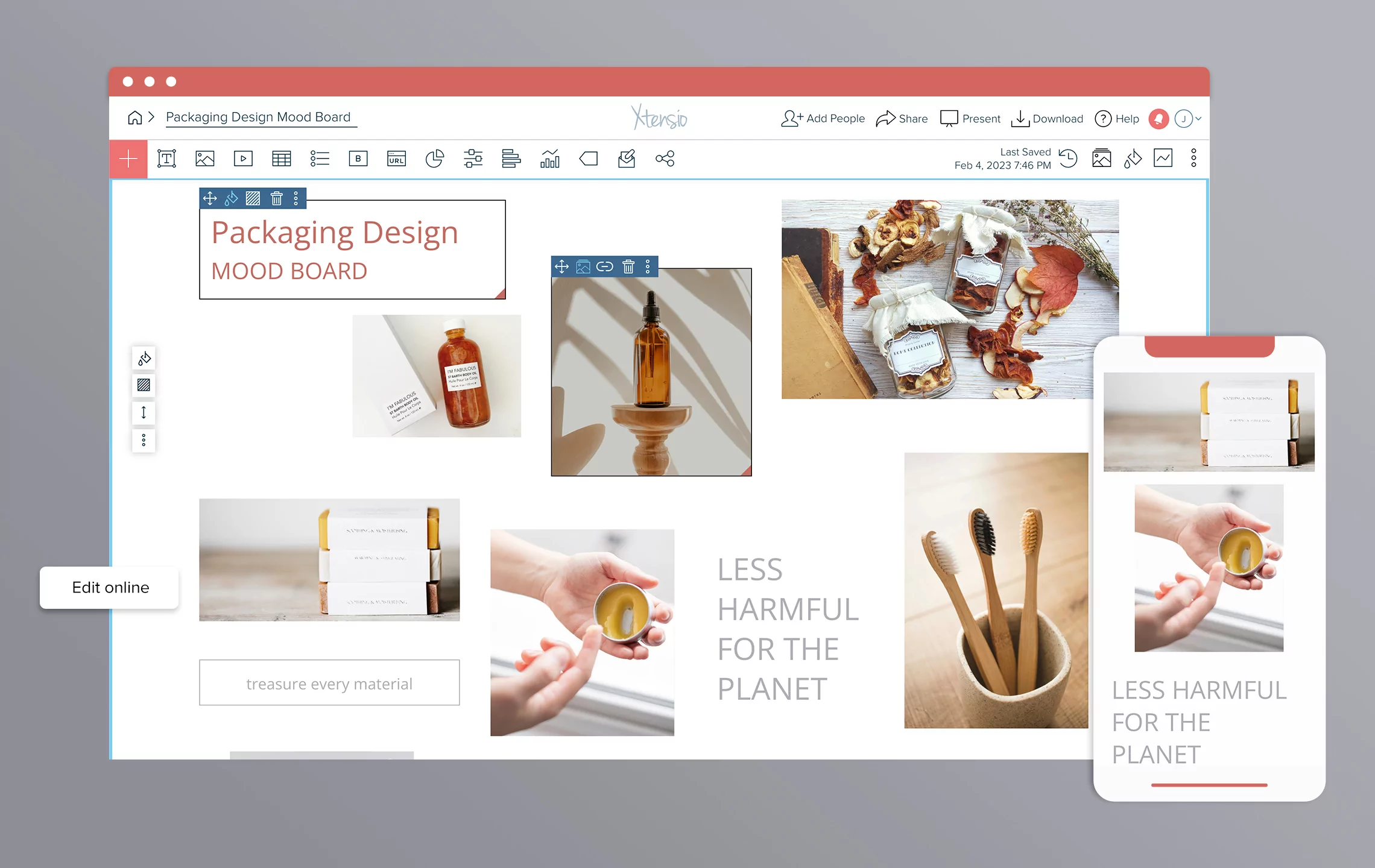Open the left sidebar three-dot section menu
This screenshot has width=1375, height=868.
click(x=144, y=441)
